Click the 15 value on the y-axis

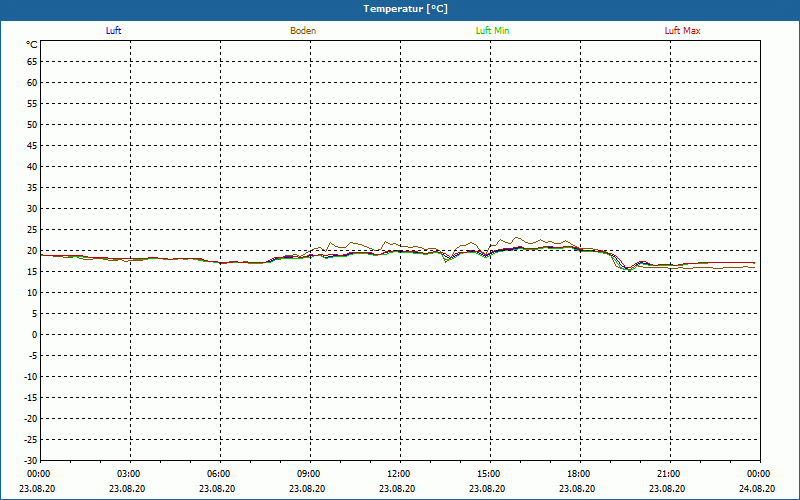[32, 272]
